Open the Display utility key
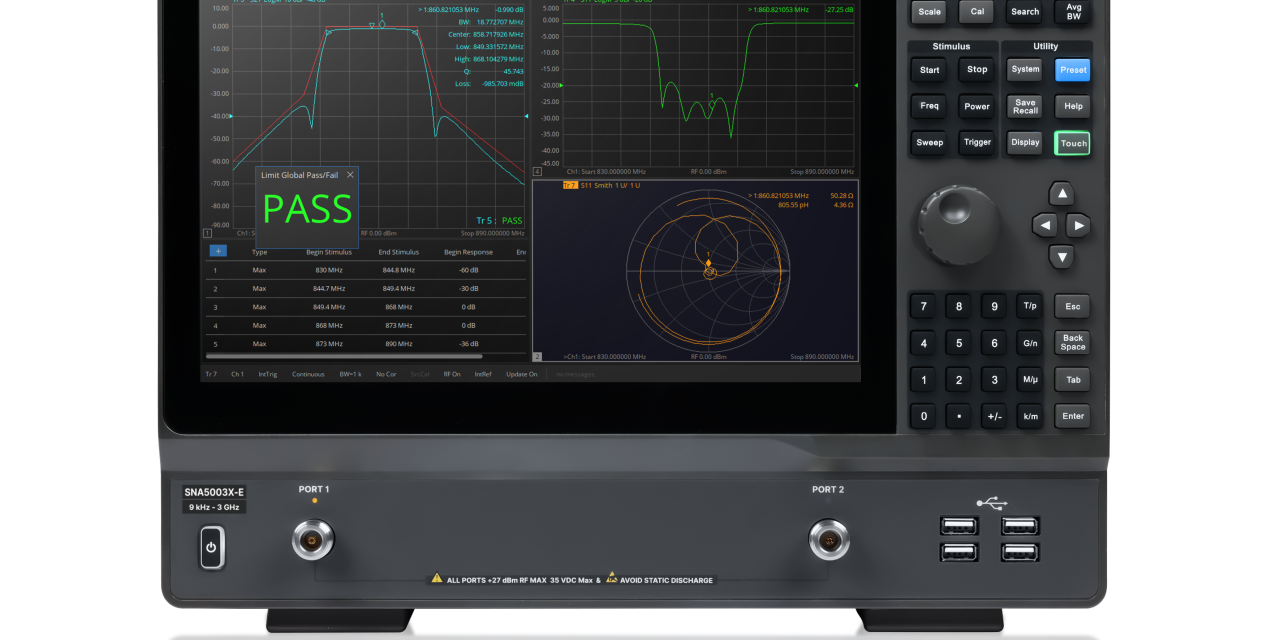The height and width of the screenshot is (640, 1280). 1024,142
